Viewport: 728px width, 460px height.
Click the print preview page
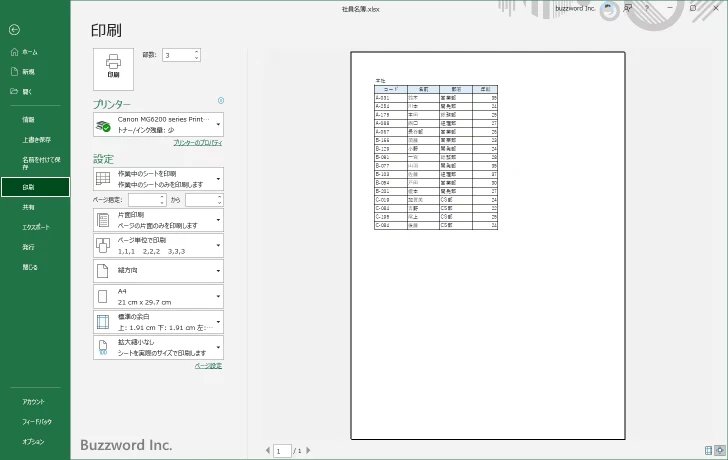click(x=488, y=246)
